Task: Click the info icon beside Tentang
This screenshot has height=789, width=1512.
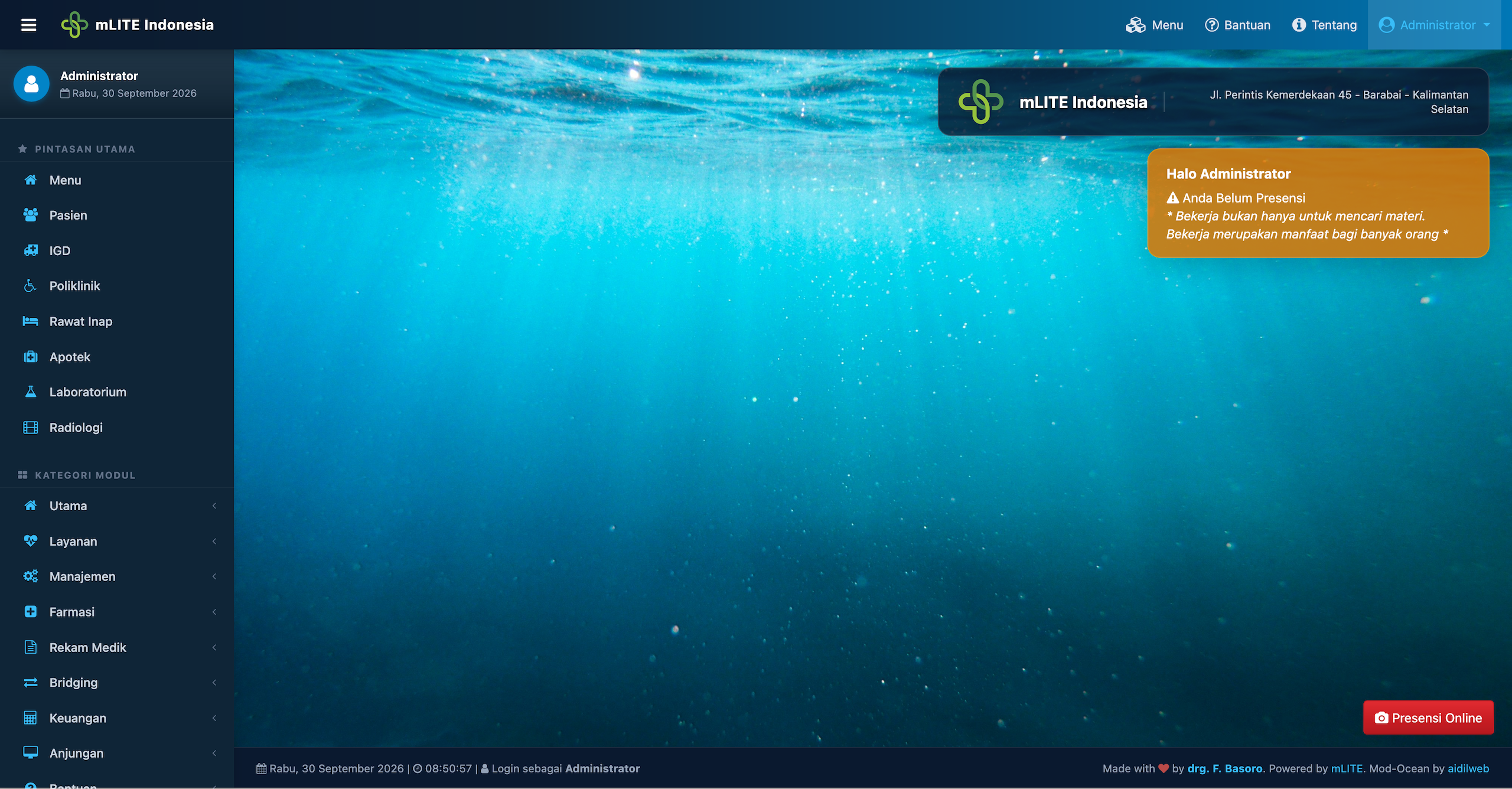Action: pyautogui.click(x=1299, y=25)
